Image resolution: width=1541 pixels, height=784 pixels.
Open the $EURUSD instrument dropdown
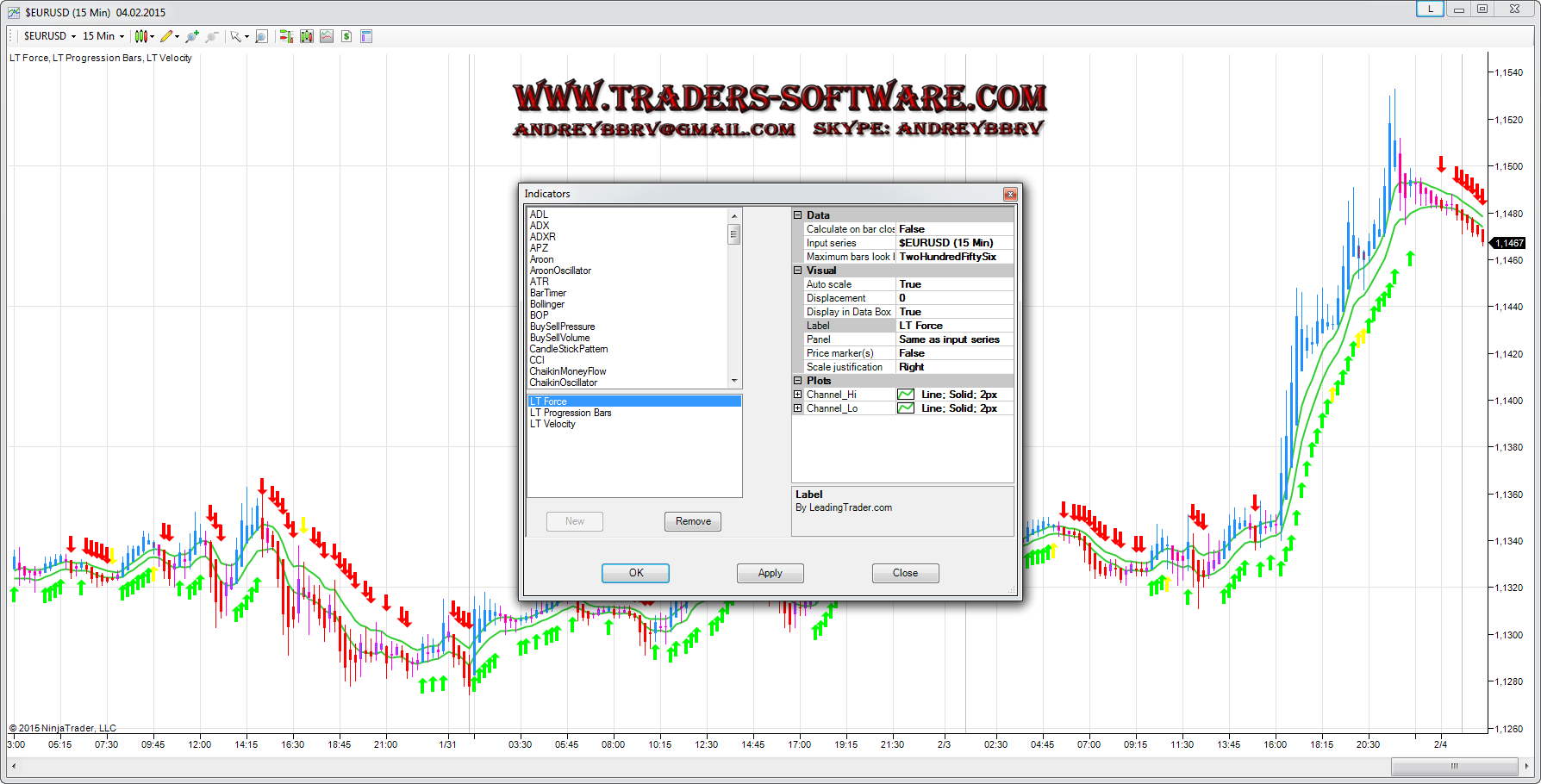click(49, 36)
